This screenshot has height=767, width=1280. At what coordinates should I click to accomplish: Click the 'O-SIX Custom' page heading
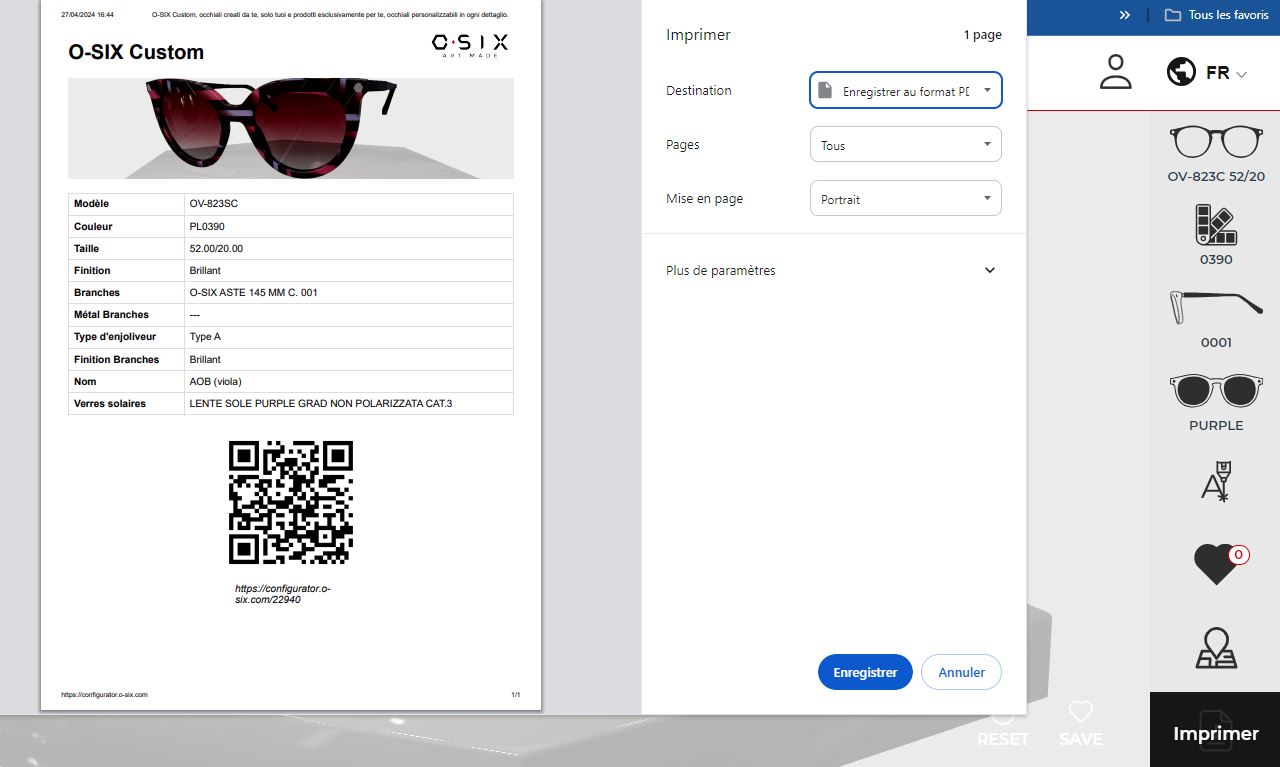coord(136,52)
